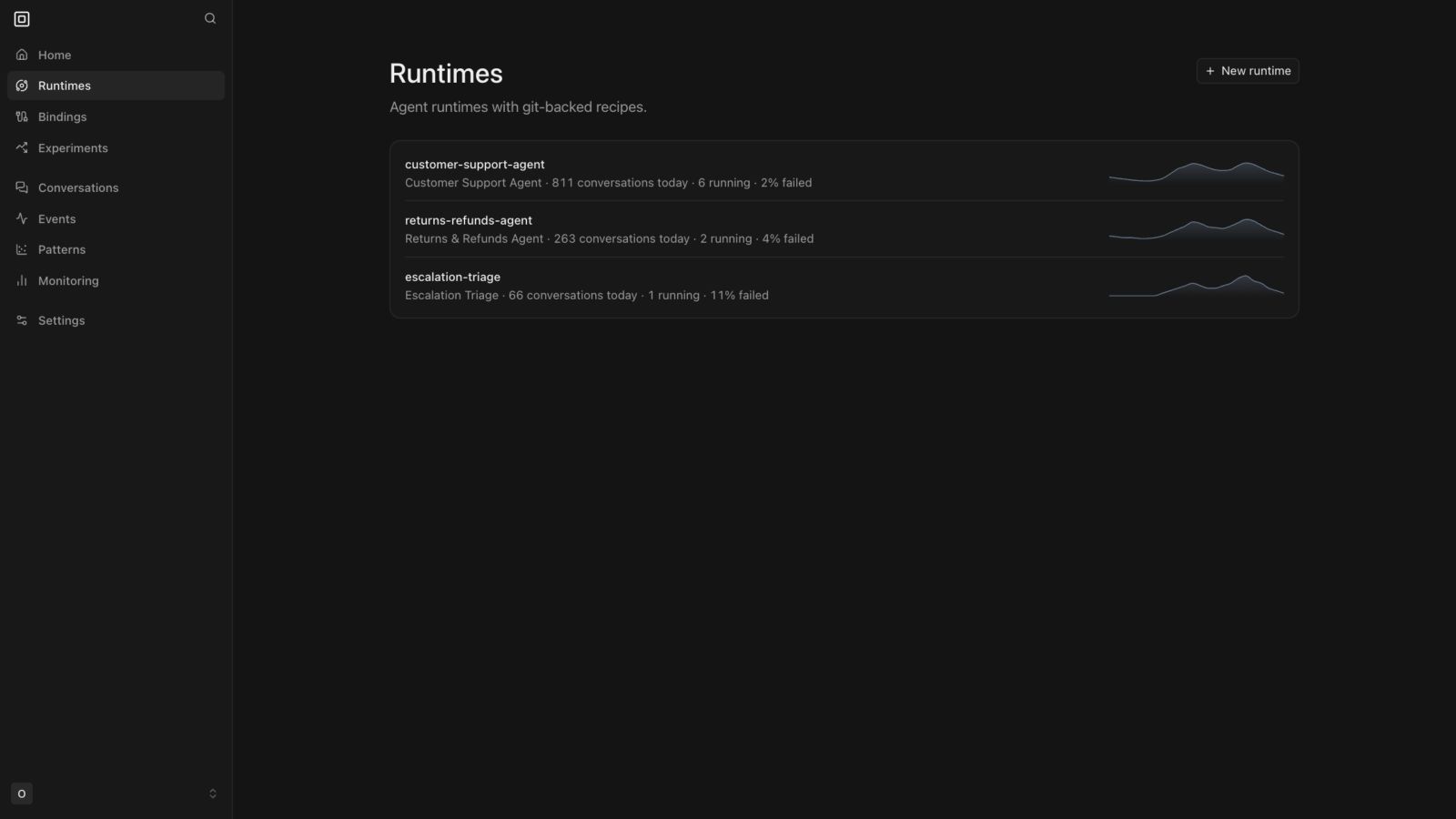The image size is (1456, 819).
Task: Click the escalation-triage activity sparkline
Action: (x=1196, y=286)
